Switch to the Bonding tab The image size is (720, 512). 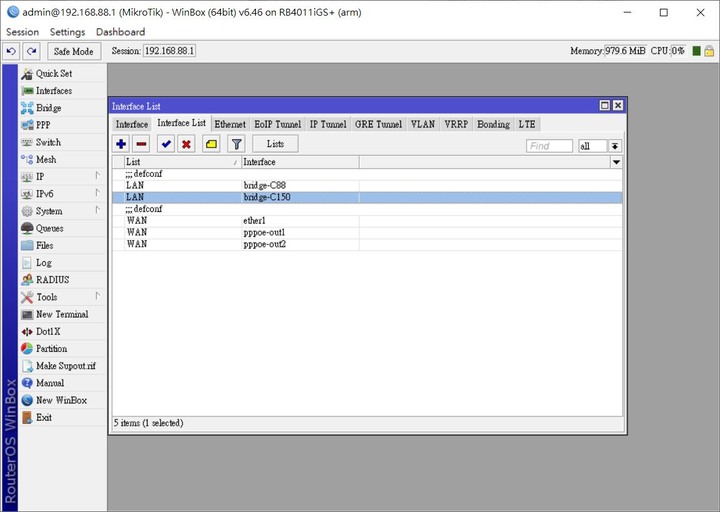pyautogui.click(x=493, y=124)
